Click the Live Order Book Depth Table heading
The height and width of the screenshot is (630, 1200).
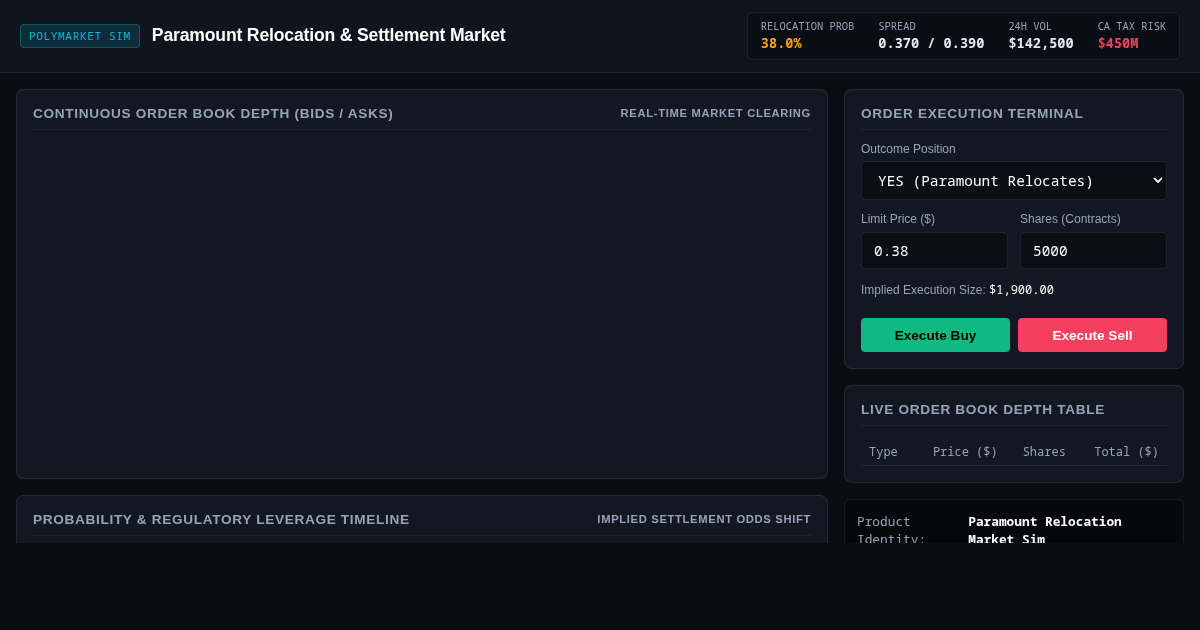coord(983,409)
